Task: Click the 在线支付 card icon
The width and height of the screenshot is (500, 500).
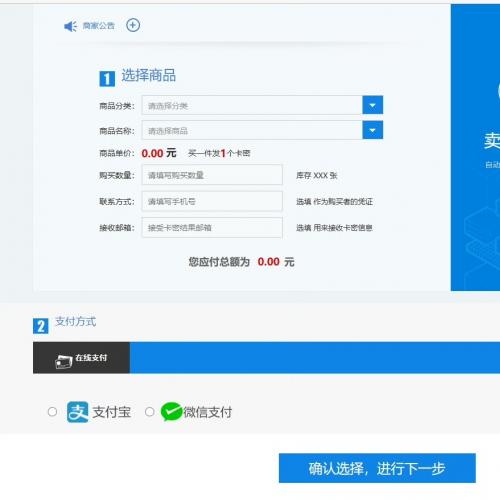Action: tap(64, 362)
